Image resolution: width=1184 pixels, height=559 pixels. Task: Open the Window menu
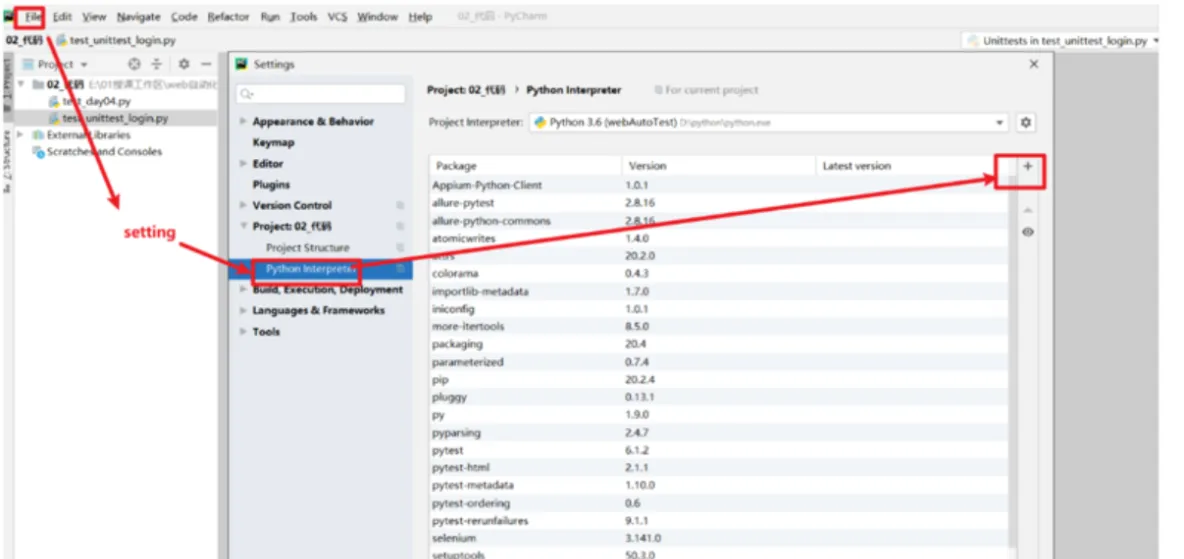(378, 17)
